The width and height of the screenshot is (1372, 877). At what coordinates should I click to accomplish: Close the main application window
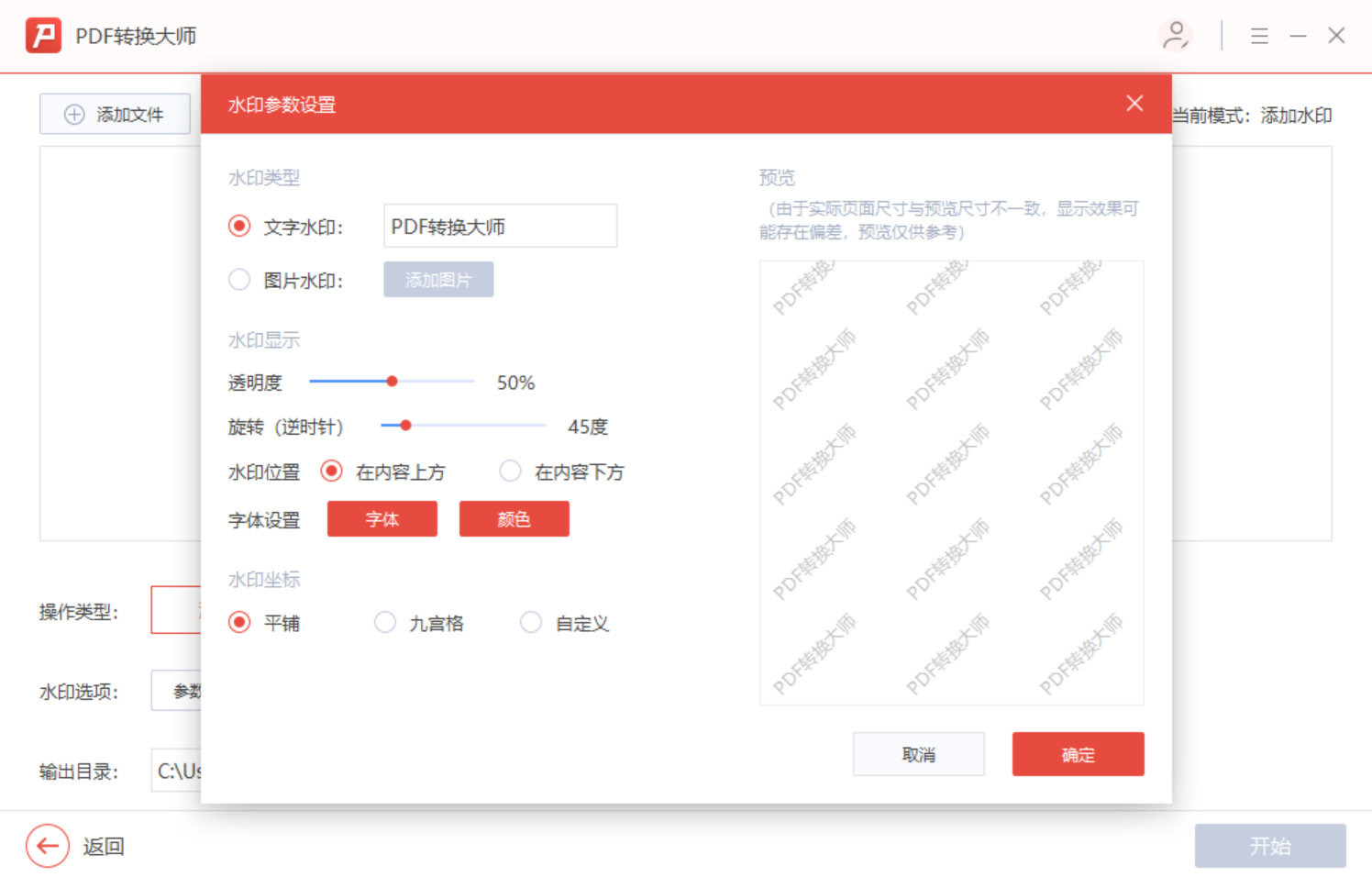pos(1336,36)
